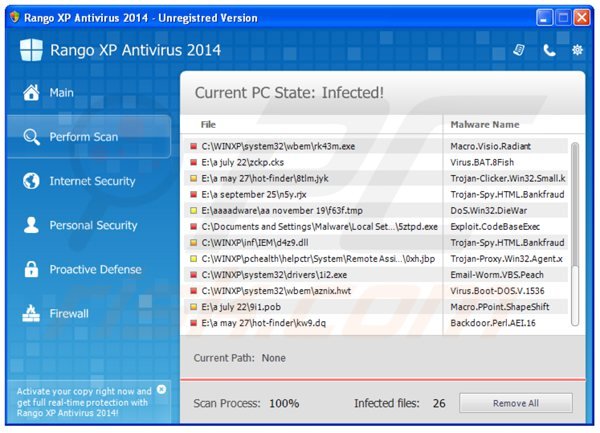This screenshot has width=600, height=433.
Task: Click malware name Virus.Boot-DOS.V.1536
Action: [497, 291]
